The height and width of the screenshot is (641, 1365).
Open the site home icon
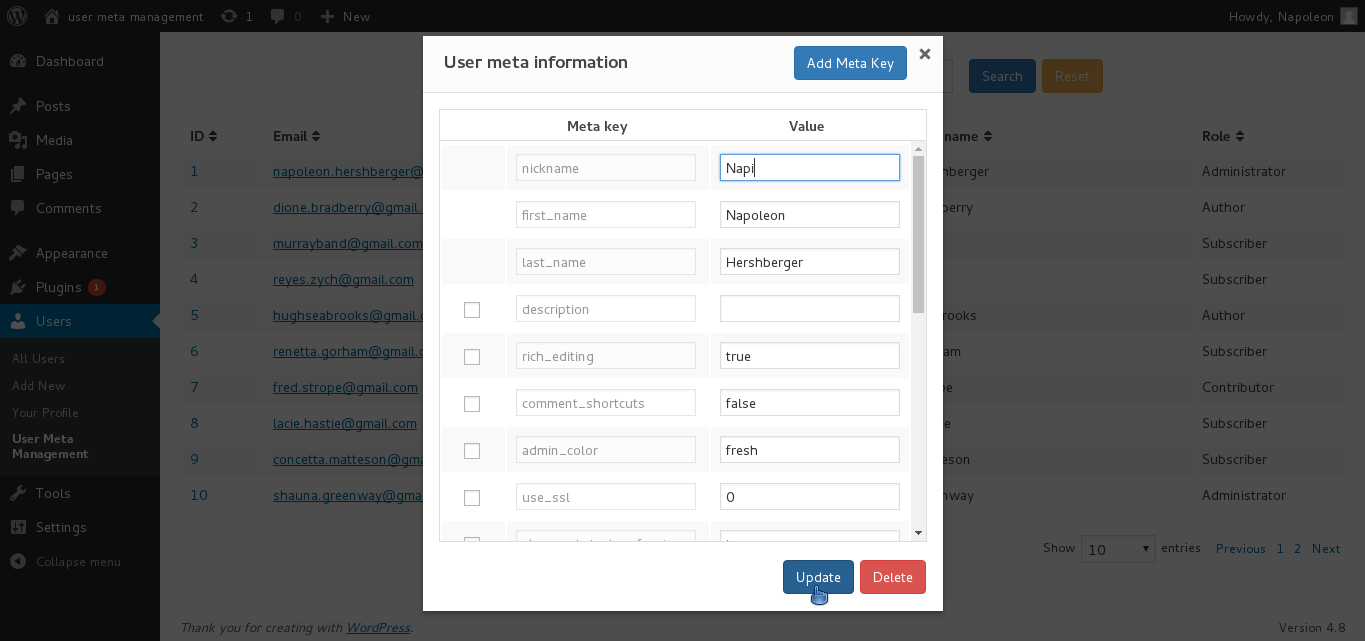pos(52,16)
